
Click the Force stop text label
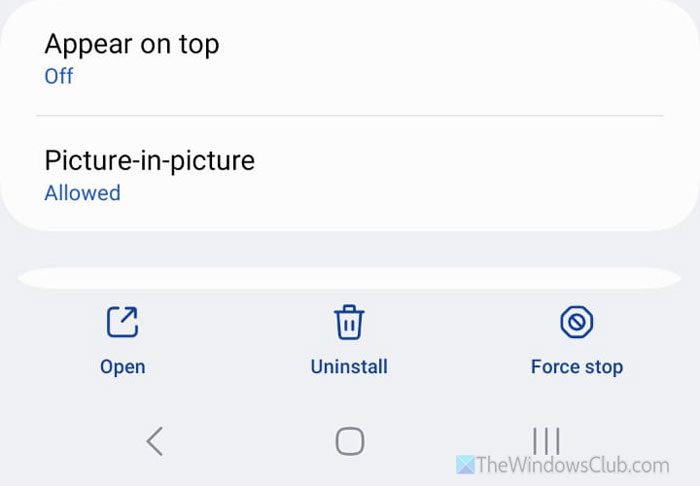(x=576, y=367)
